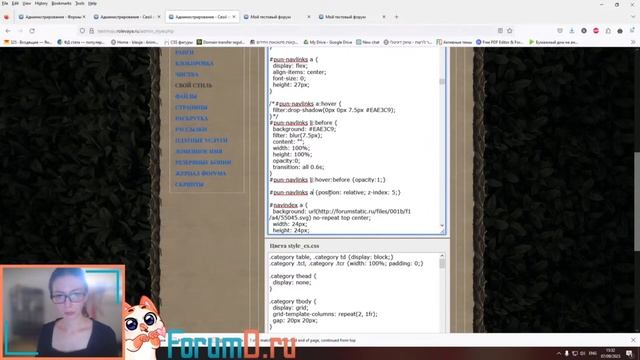Viewport: 640px width, 360px height.
Task: Open new tab with plus button
Action: pos(396,17)
